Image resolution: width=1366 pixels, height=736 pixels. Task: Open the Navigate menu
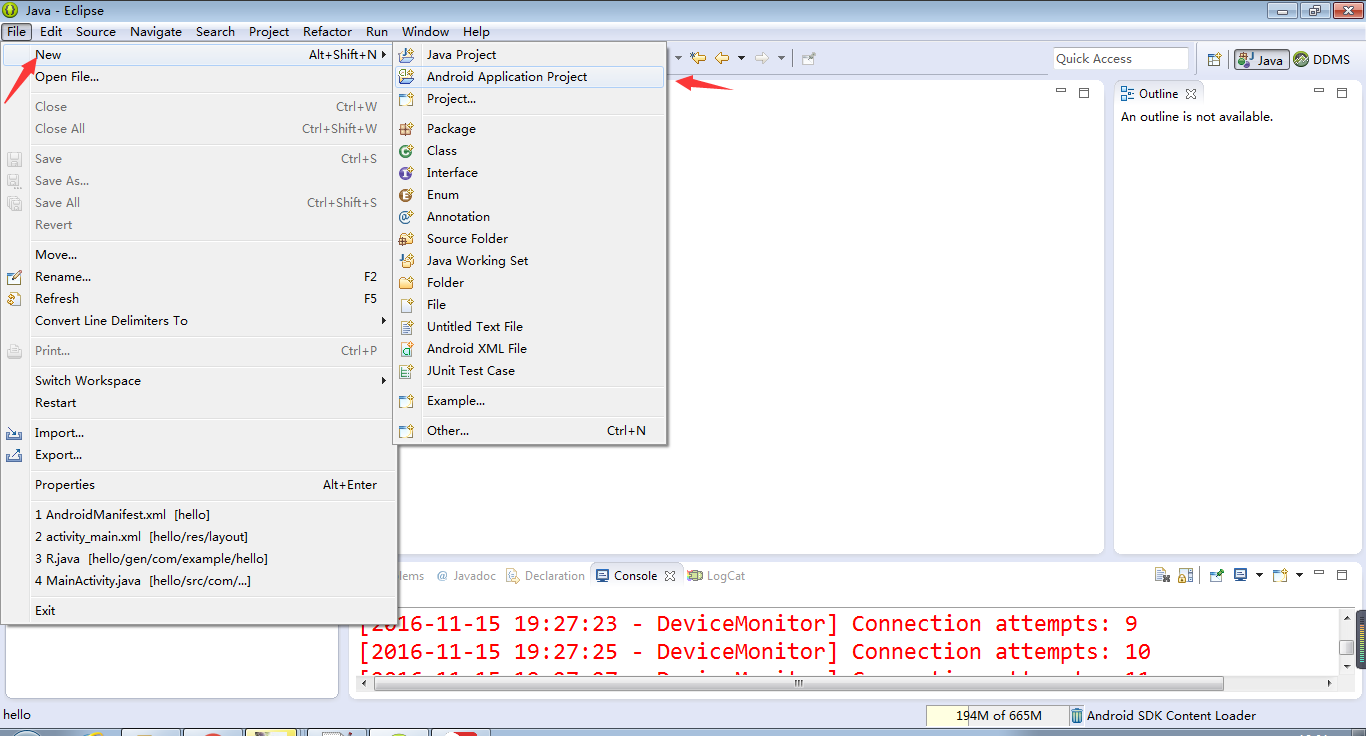(x=156, y=31)
